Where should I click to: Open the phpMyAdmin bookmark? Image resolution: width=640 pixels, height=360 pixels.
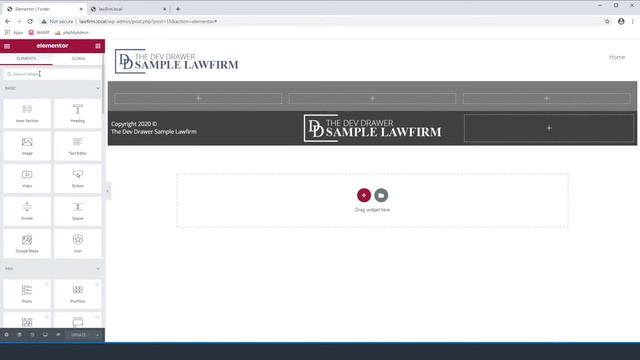pyautogui.click(x=72, y=32)
